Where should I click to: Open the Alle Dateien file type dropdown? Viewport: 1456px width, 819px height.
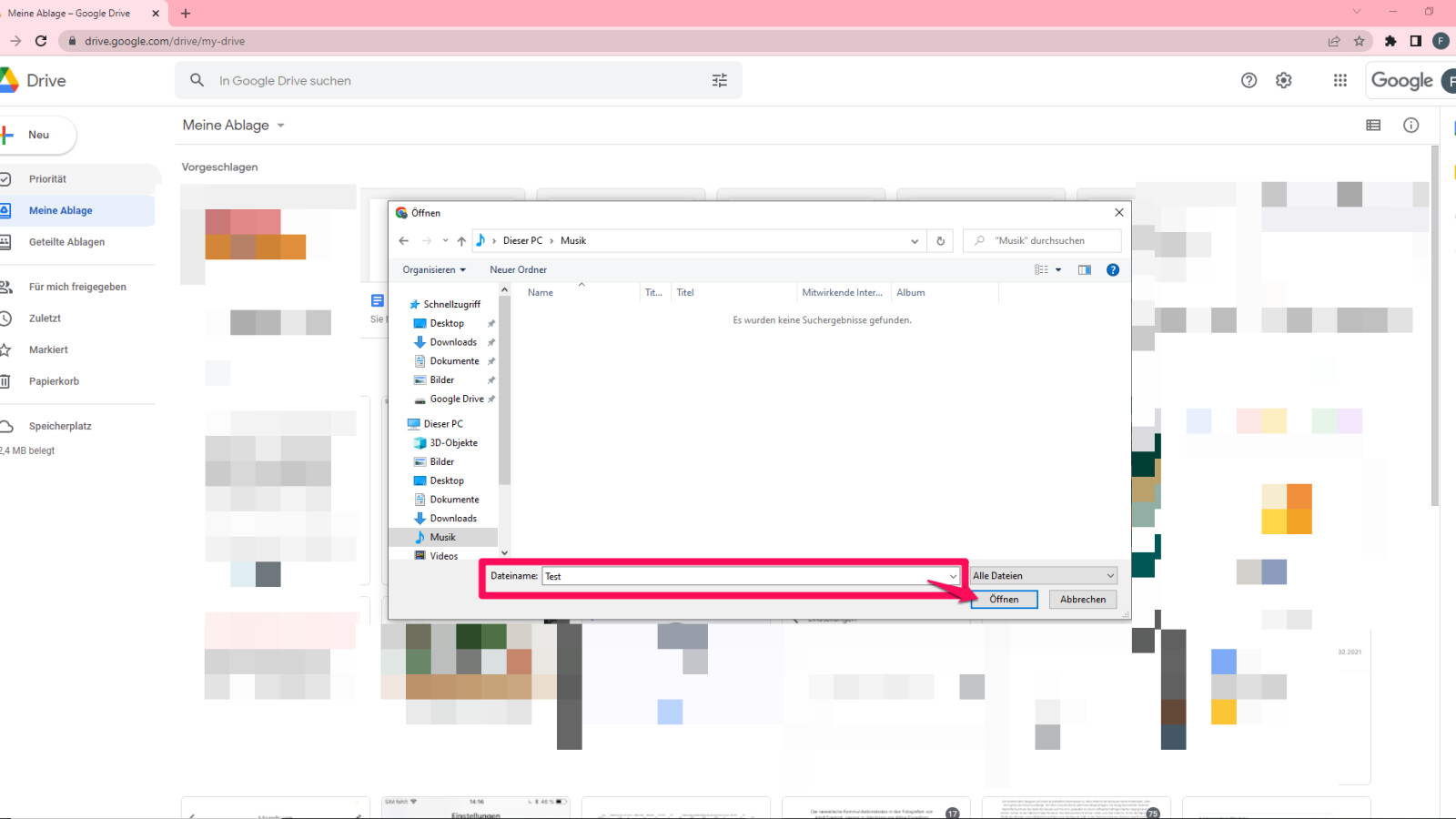tap(1043, 576)
